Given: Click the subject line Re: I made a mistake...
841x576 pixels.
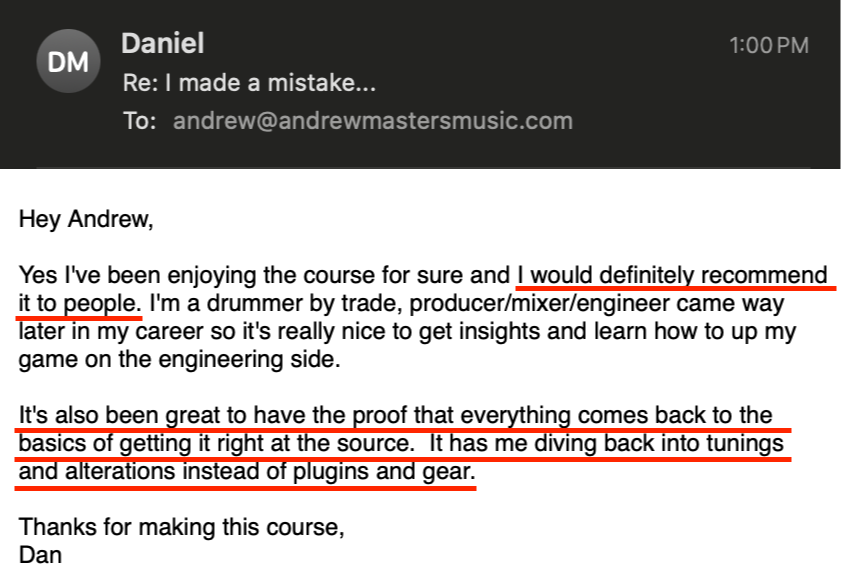Looking at the screenshot, I should pyautogui.click(x=249, y=82).
